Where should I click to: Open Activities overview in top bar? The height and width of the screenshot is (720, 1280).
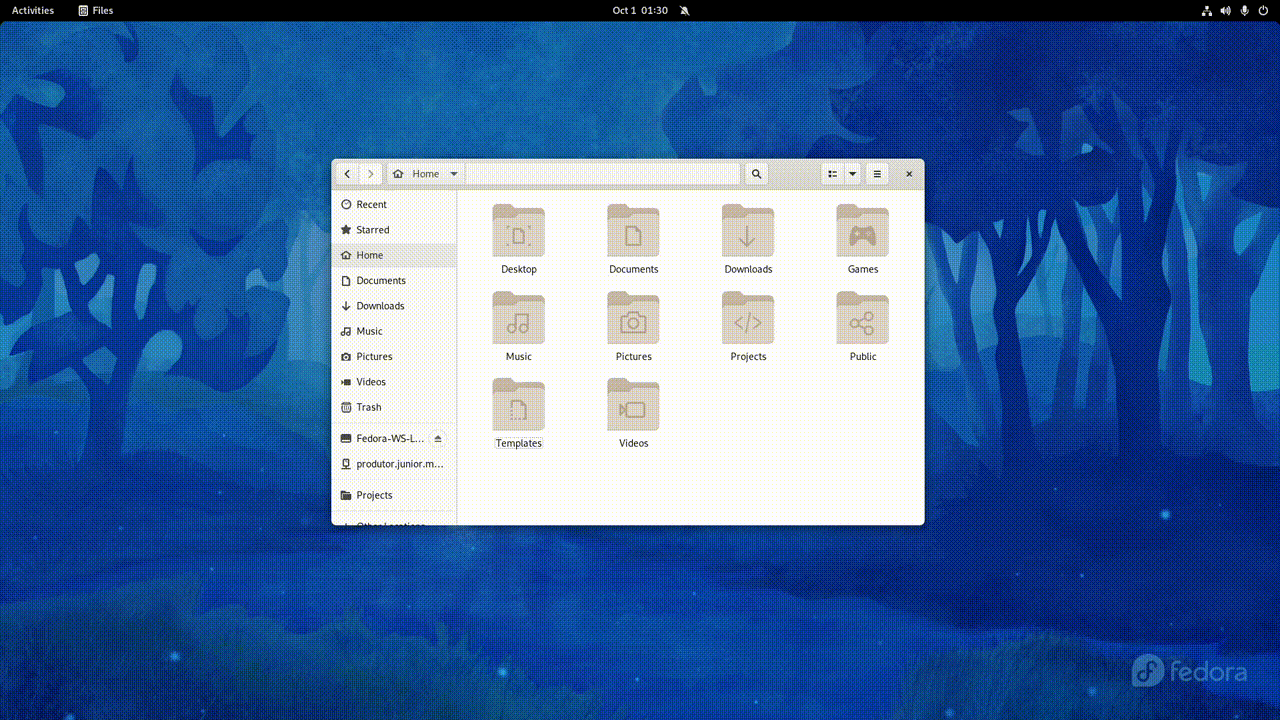pos(33,10)
